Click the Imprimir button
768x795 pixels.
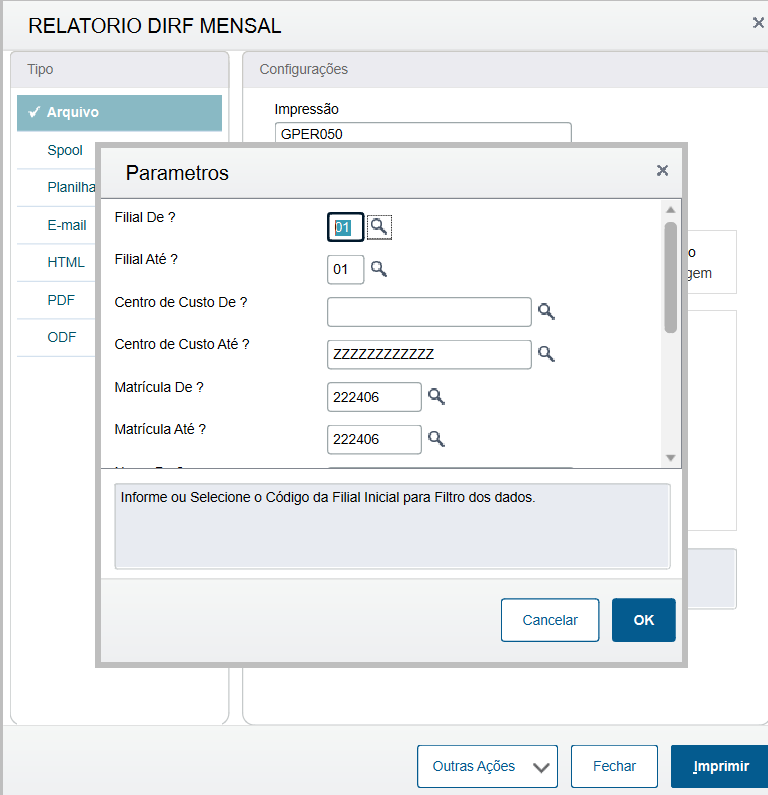coord(720,767)
